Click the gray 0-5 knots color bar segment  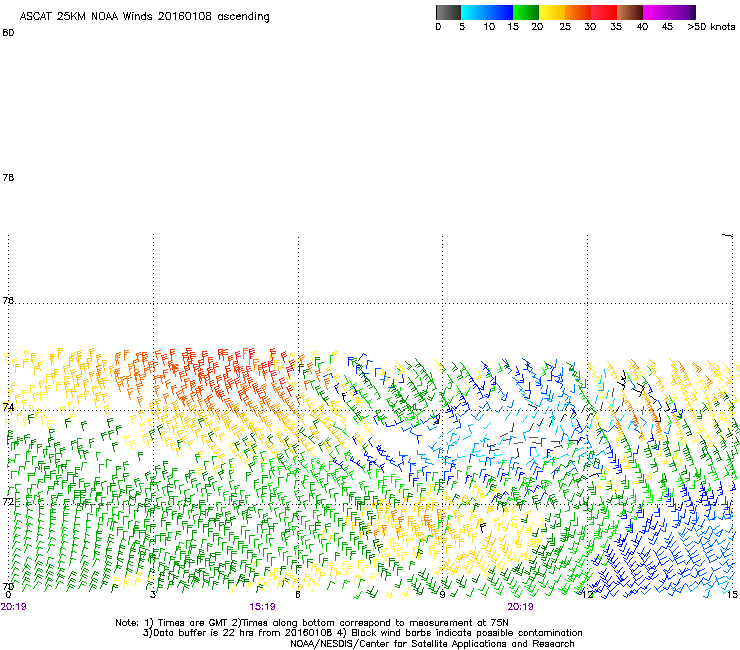click(448, 12)
